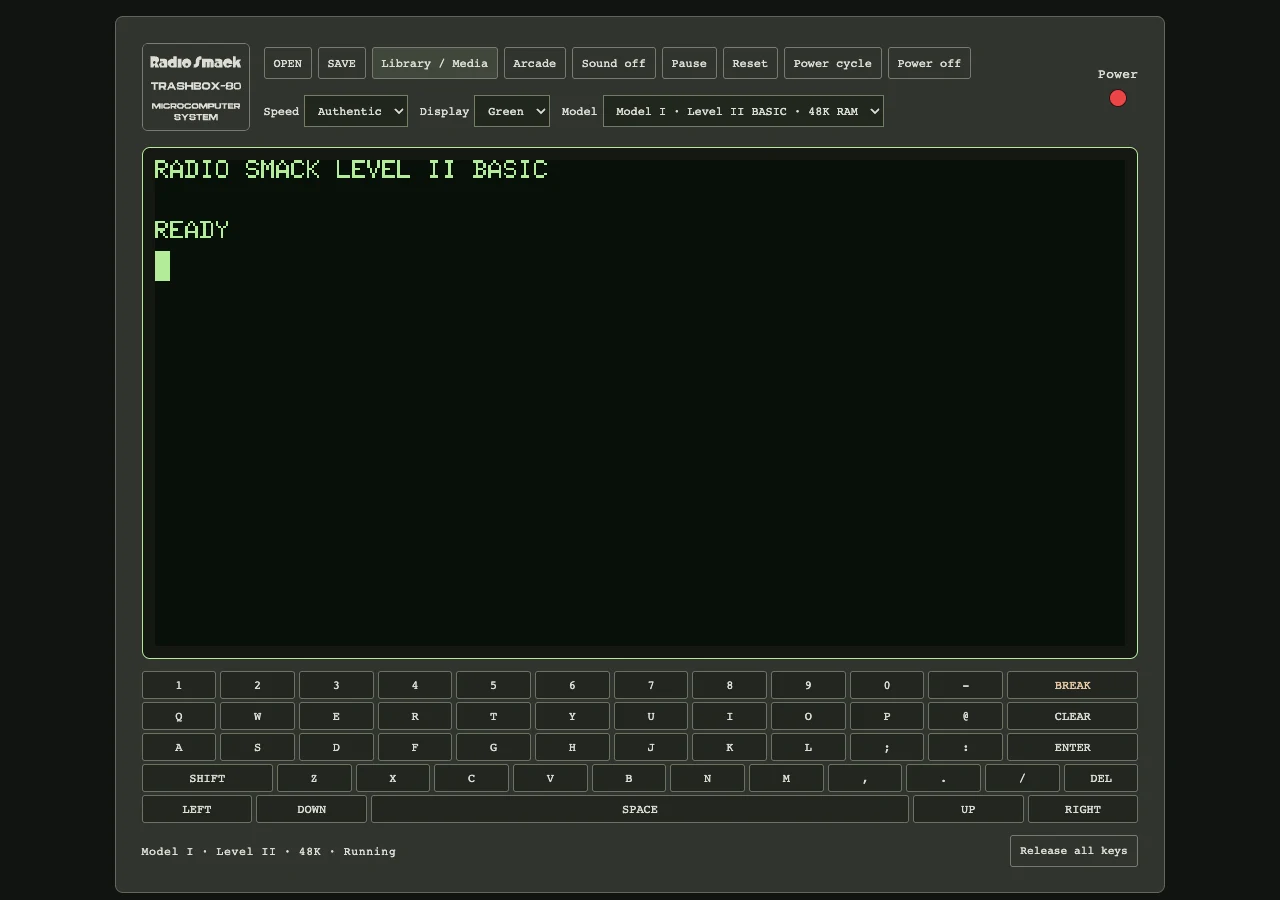Click the OPEN button
1280x900 pixels.
click(x=288, y=63)
